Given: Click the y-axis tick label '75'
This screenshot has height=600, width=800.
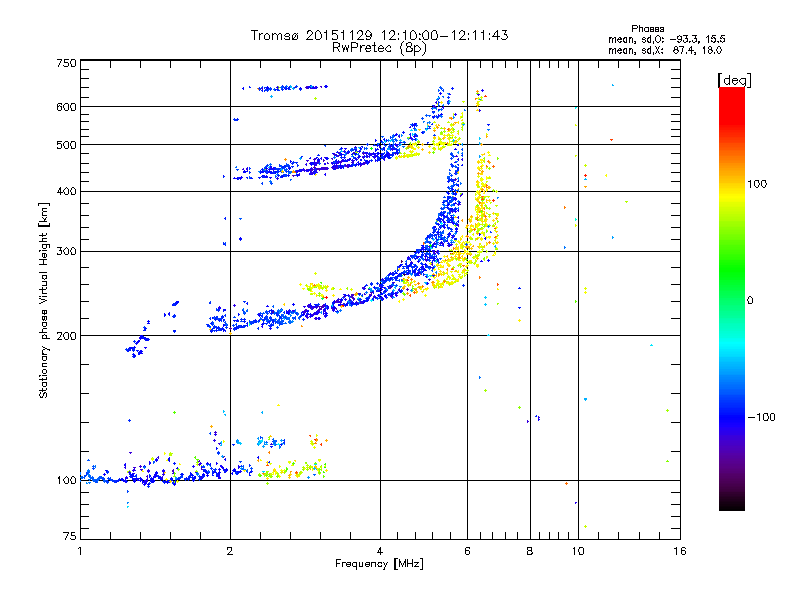Looking at the screenshot, I should tap(70, 536).
